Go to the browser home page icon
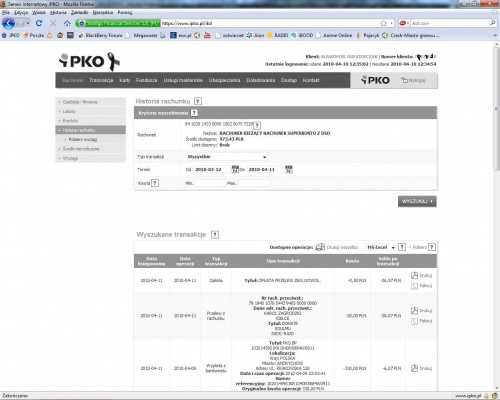The width and height of the screenshot is (500, 400). click(x=67, y=23)
